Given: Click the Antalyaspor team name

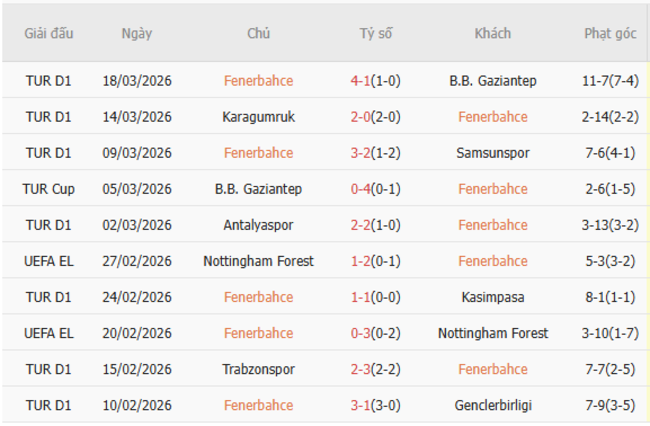Looking at the screenshot, I should tap(258, 225).
